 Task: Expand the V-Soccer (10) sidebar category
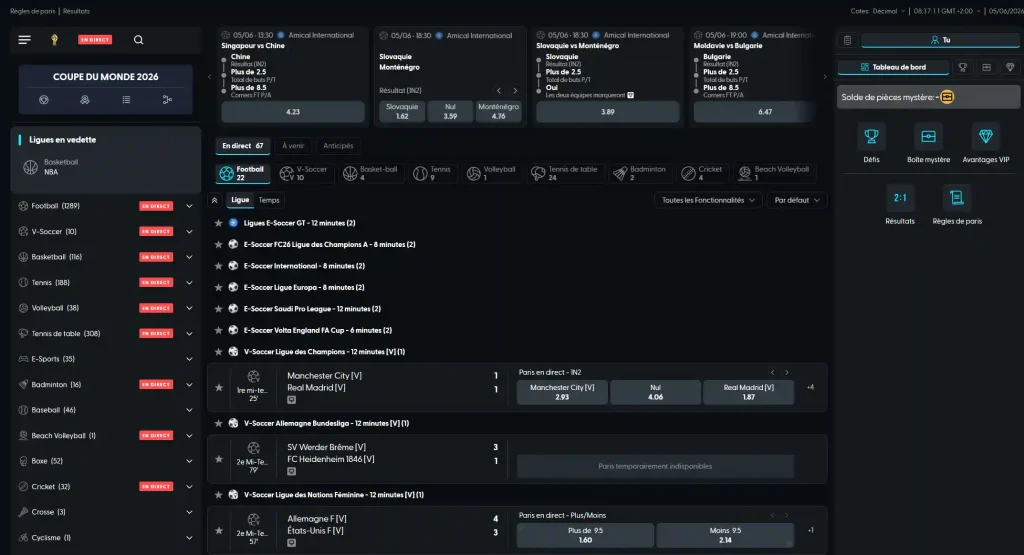coord(189,232)
